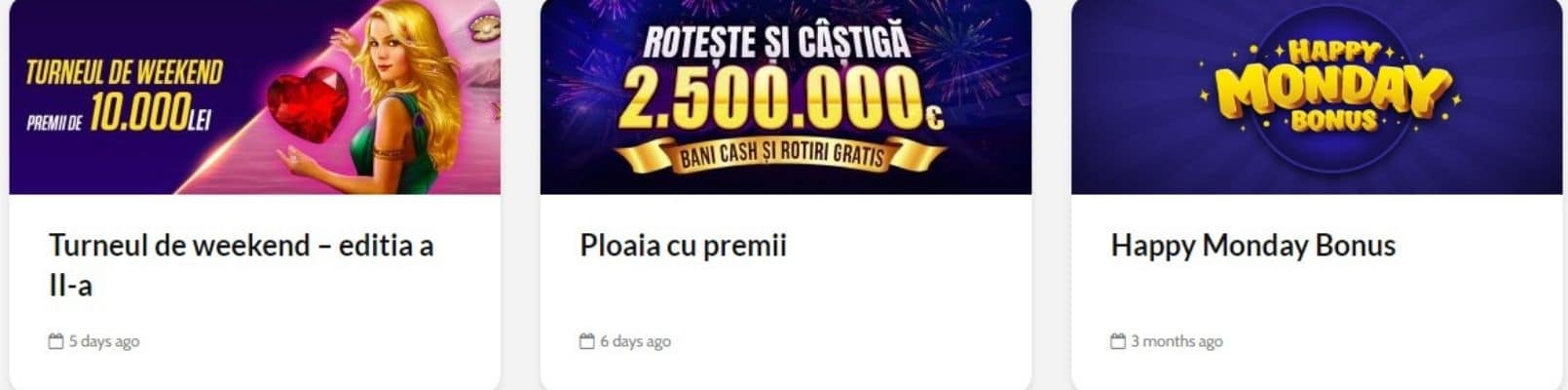Click the calendar icon beside '3 months ago'
The width and height of the screenshot is (1568, 390).
point(1117,341)
